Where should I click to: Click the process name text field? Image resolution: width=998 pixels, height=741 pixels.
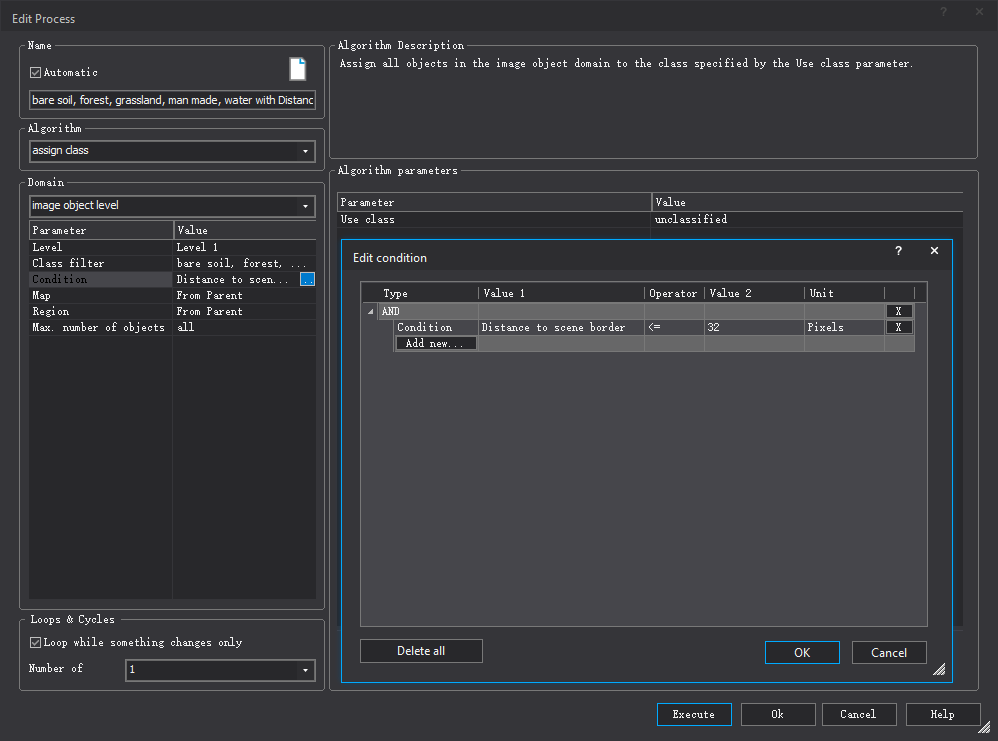point(172,100)
